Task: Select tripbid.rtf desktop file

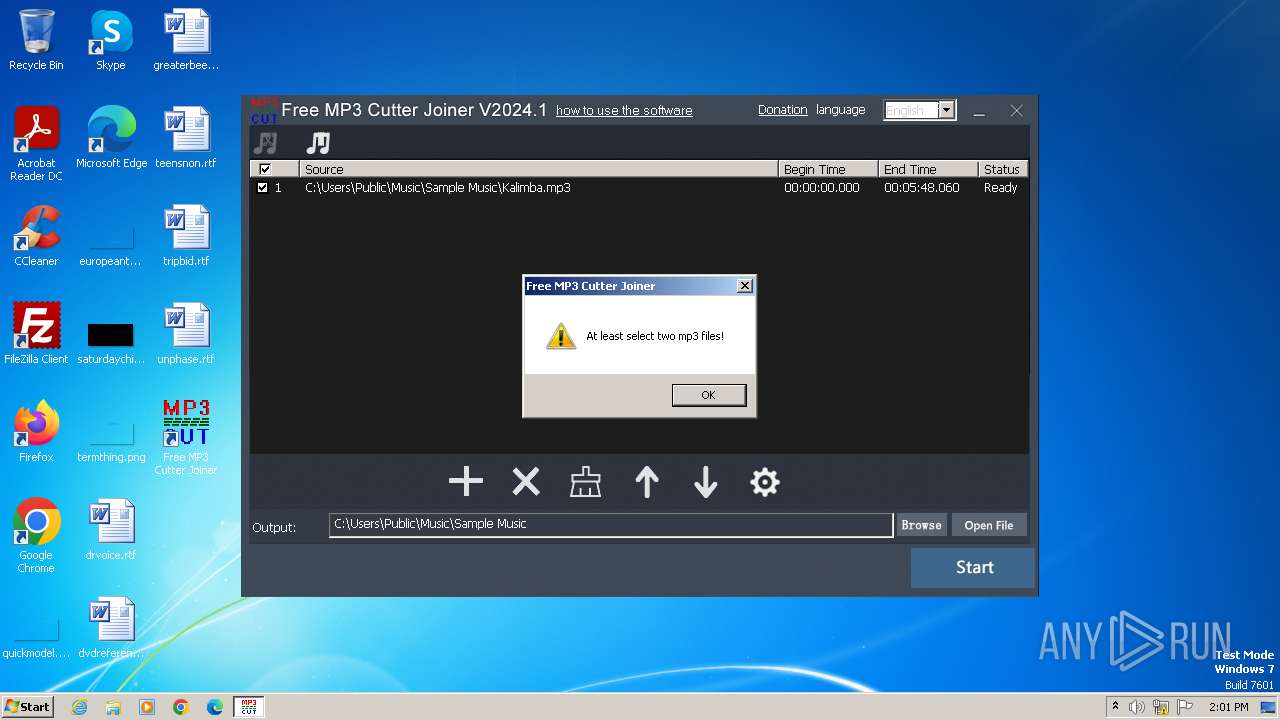Action: pos(186,236)
